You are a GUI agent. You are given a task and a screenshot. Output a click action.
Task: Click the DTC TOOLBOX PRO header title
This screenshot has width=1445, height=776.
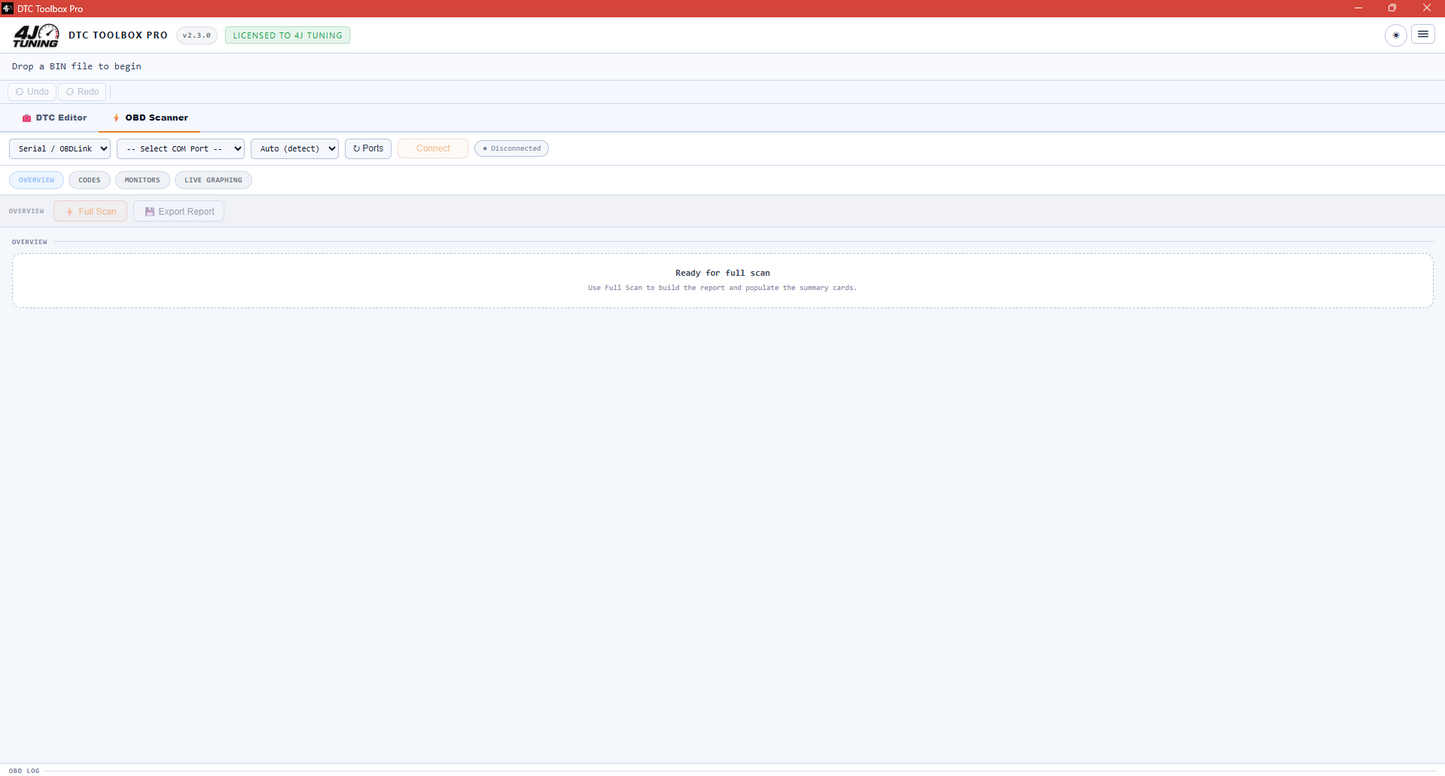coord(118,35)
